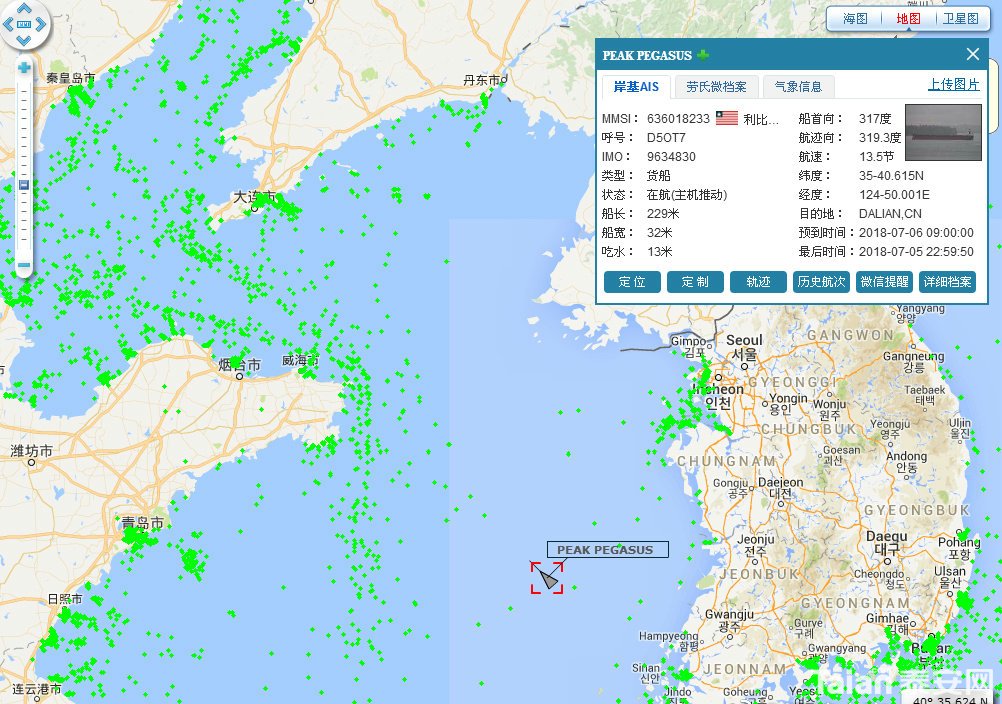This screenshot has width=1002, height=704.
Task: Click the latitude value 35-40.615N
Action: [x=891, y=176]
